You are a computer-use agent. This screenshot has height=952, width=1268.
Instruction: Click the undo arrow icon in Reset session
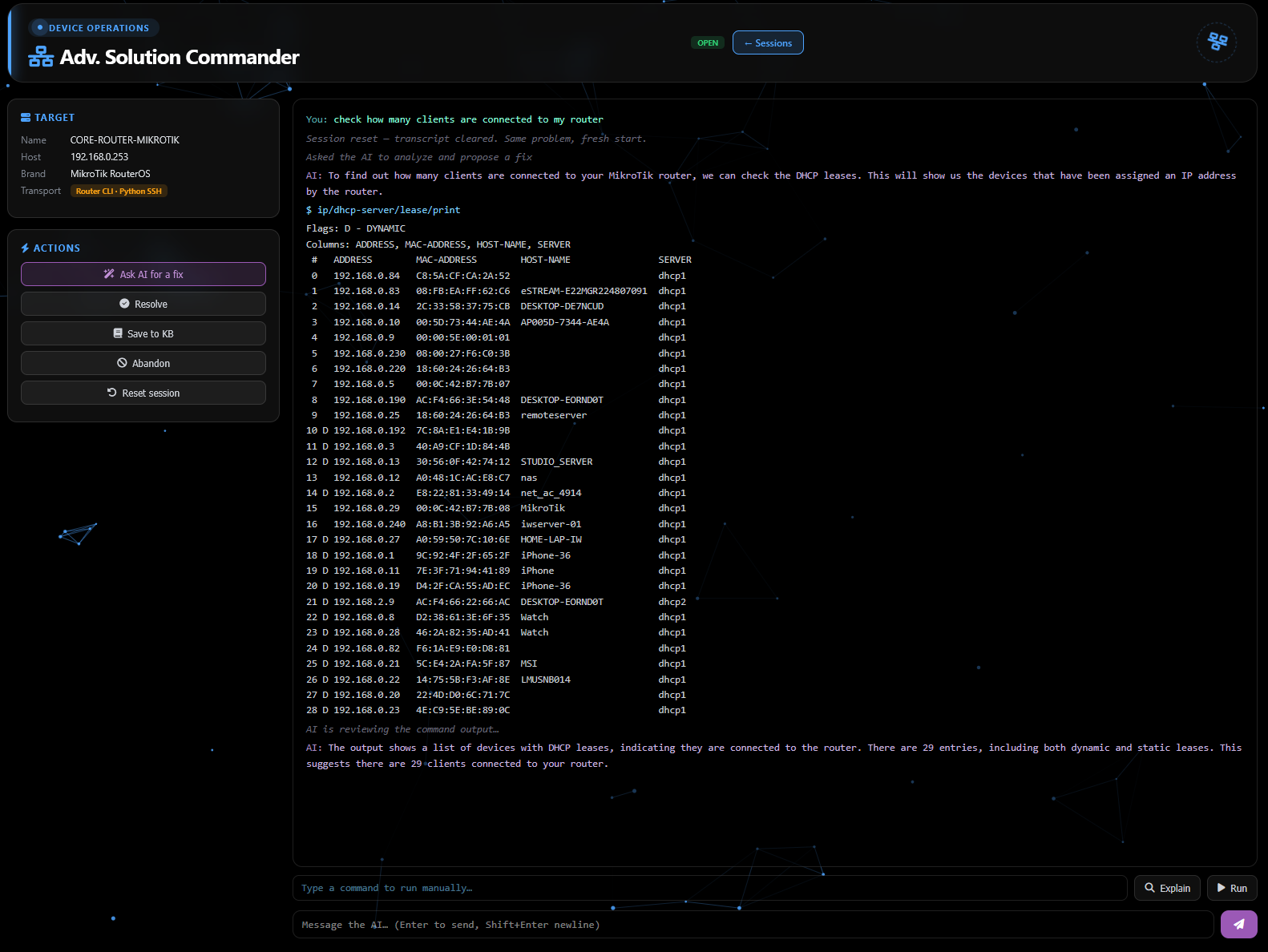(112, 393)
